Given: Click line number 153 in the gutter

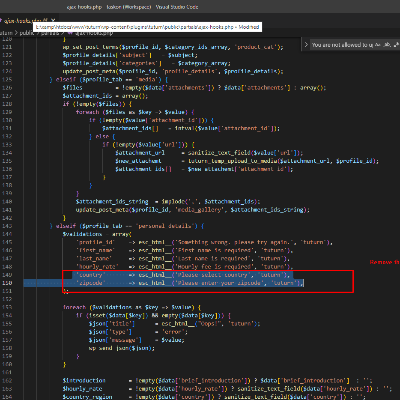Looking at the screenshot, I should coord(7,307).
